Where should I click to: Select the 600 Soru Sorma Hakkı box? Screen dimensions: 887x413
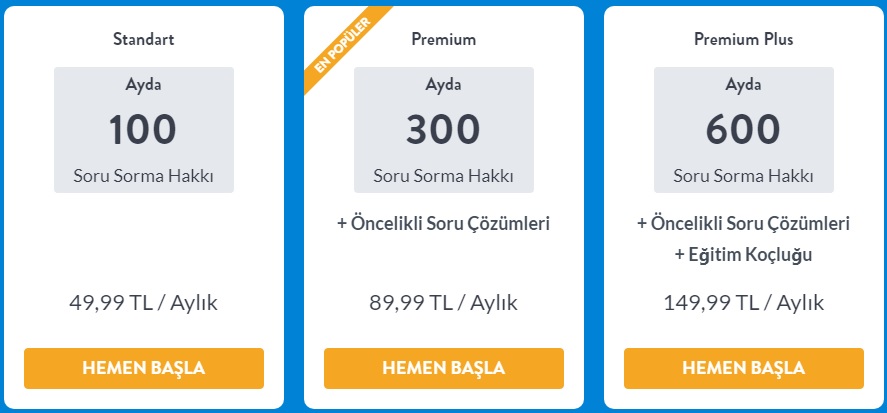click(743, 130)
